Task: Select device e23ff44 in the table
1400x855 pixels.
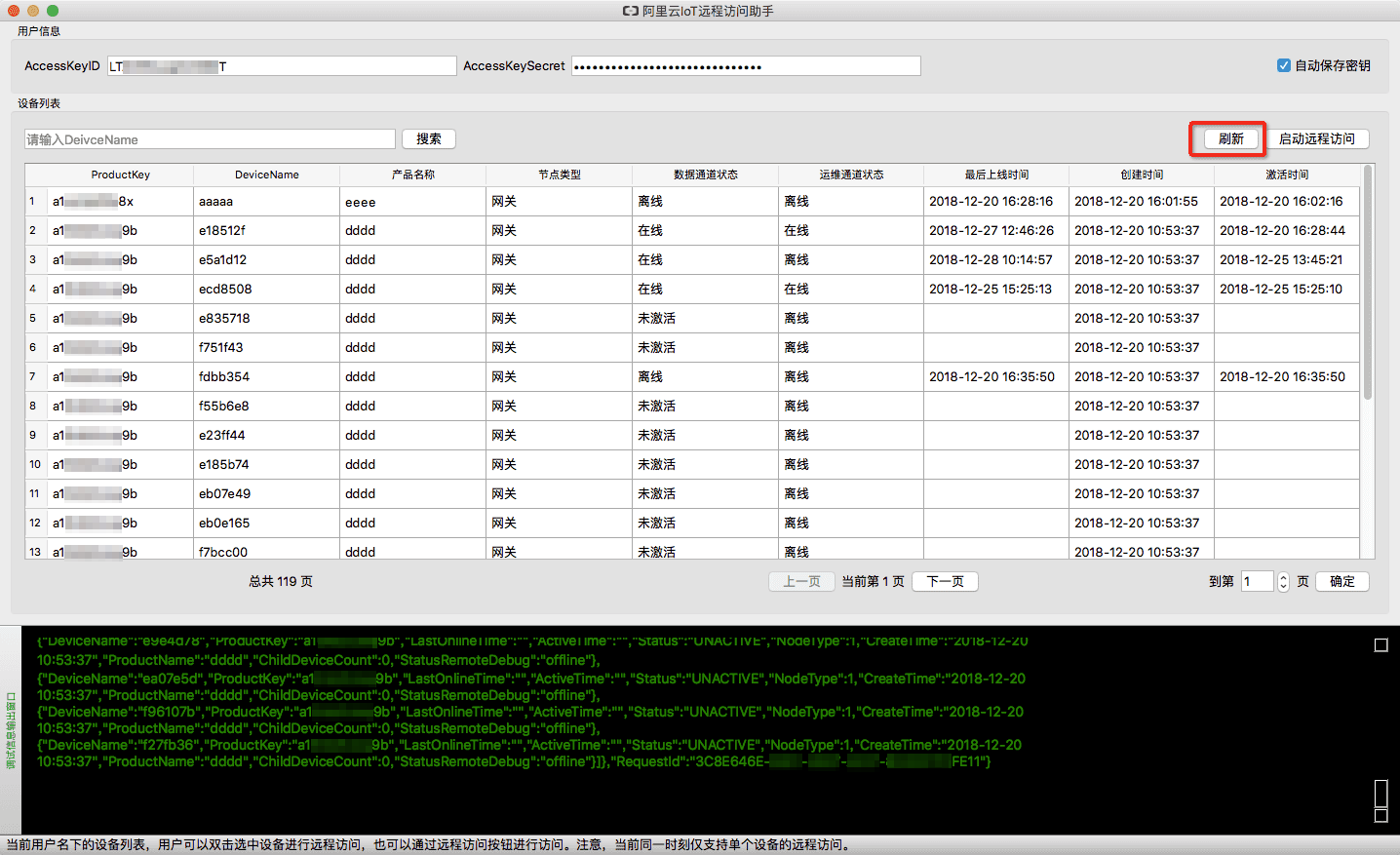Action: (x=267, y=435)
